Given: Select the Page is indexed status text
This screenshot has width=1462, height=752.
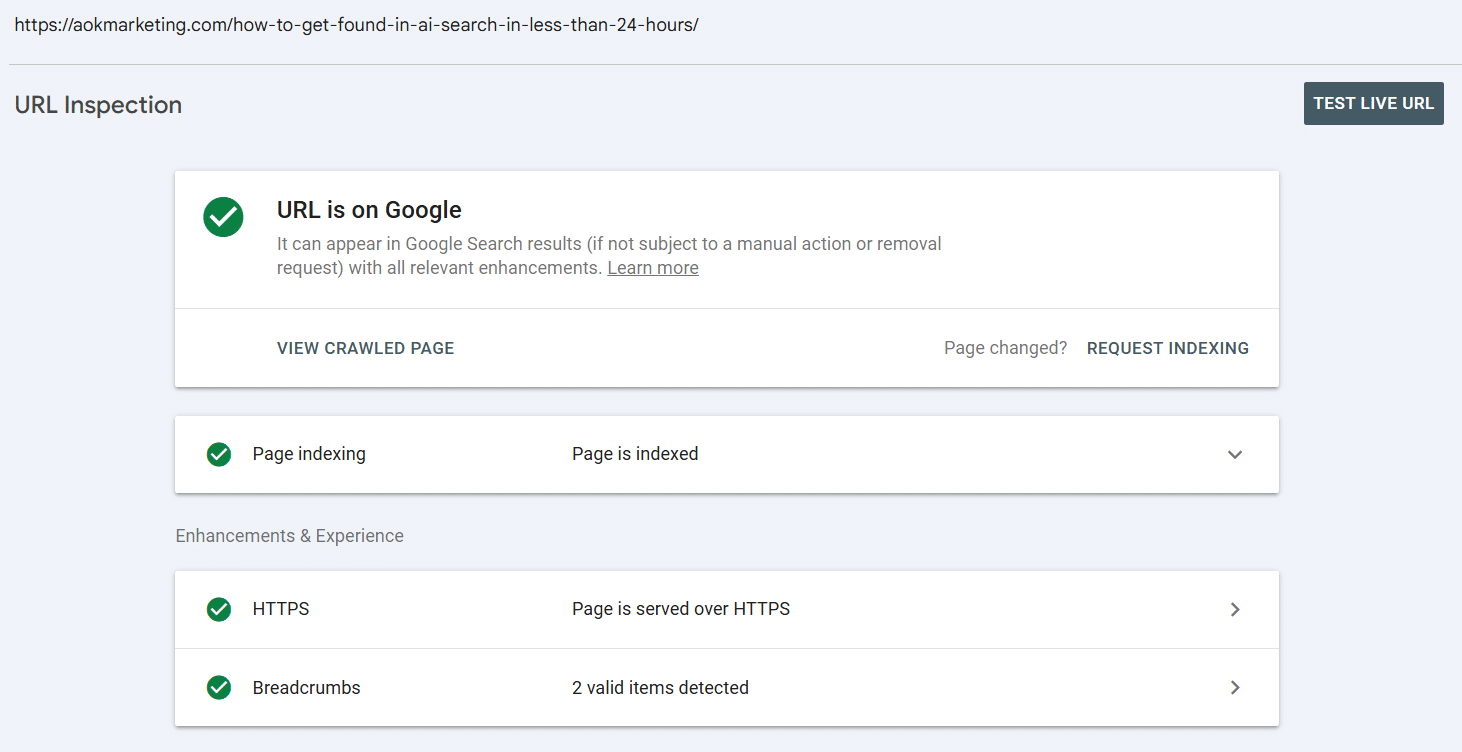Looking at the screenshot, I should pyautogui.click(x=634, y=454).
